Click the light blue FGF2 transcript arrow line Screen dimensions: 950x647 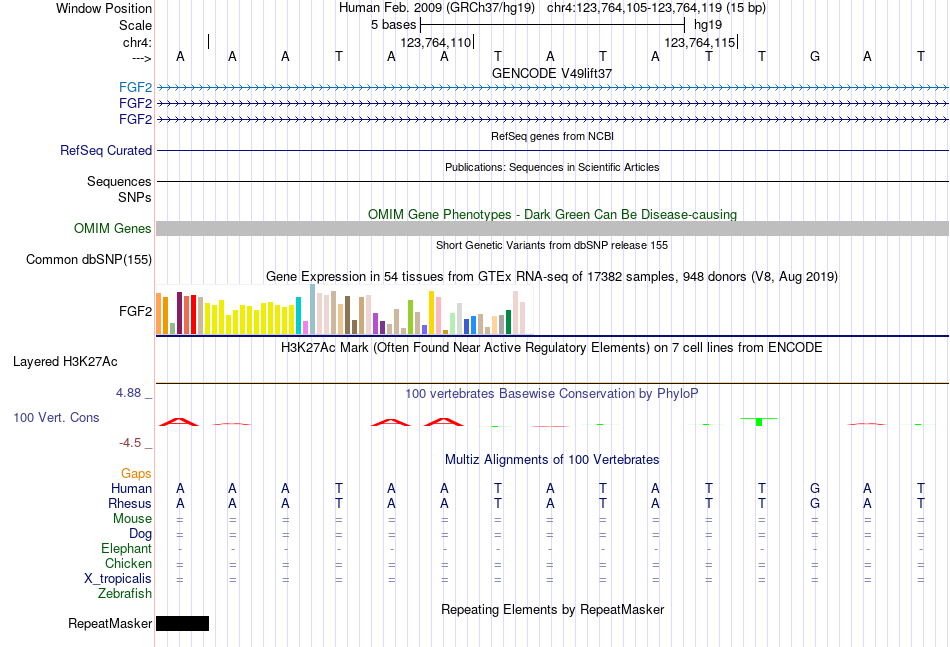tap(552, 88)
